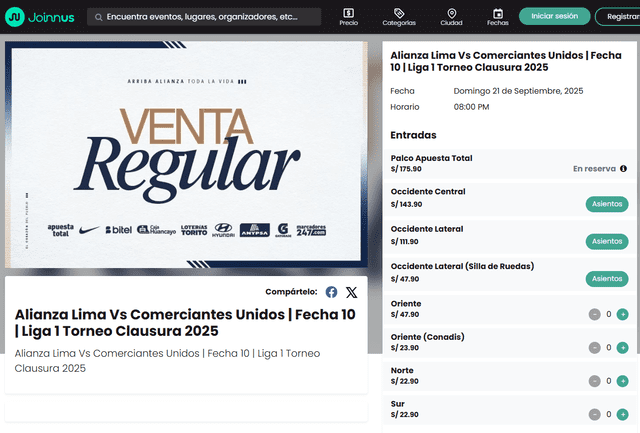640x433 pixels.
Task: Decrease Oriente (Conadis) ticket quantity
Action: point(594,348)
